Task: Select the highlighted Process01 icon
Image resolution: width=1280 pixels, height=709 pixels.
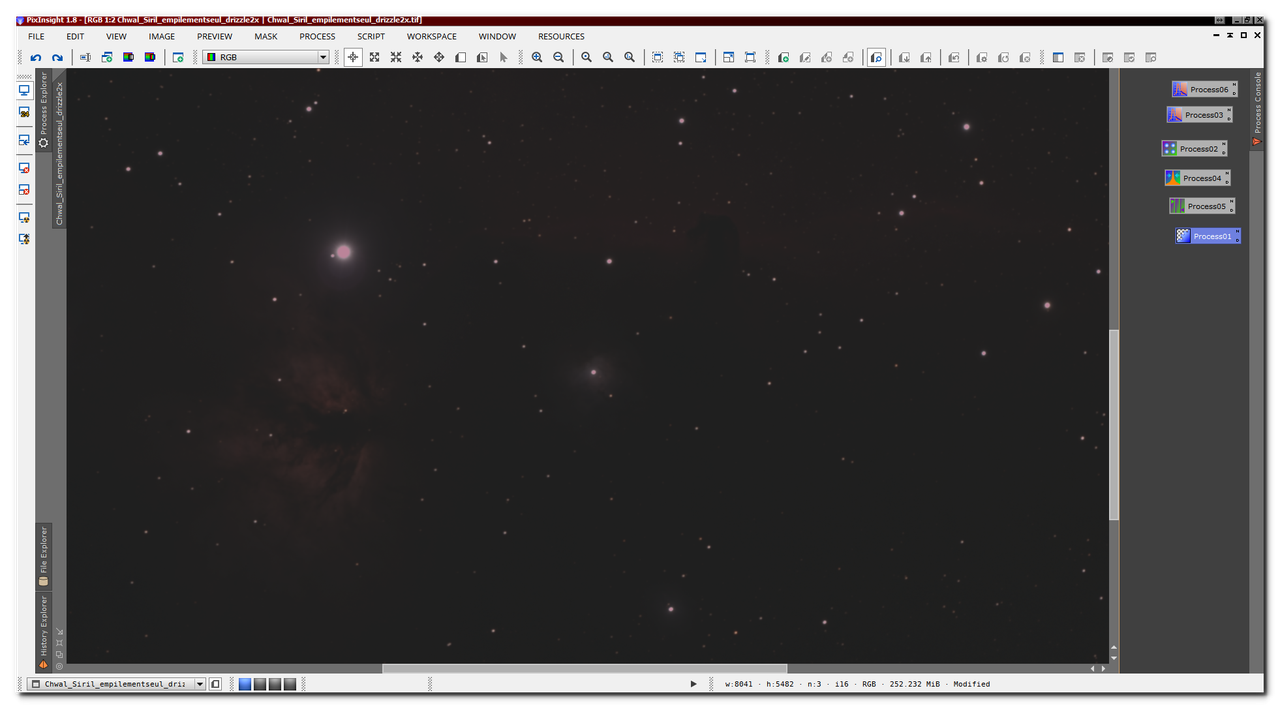Action: [x=1208, y=236]
